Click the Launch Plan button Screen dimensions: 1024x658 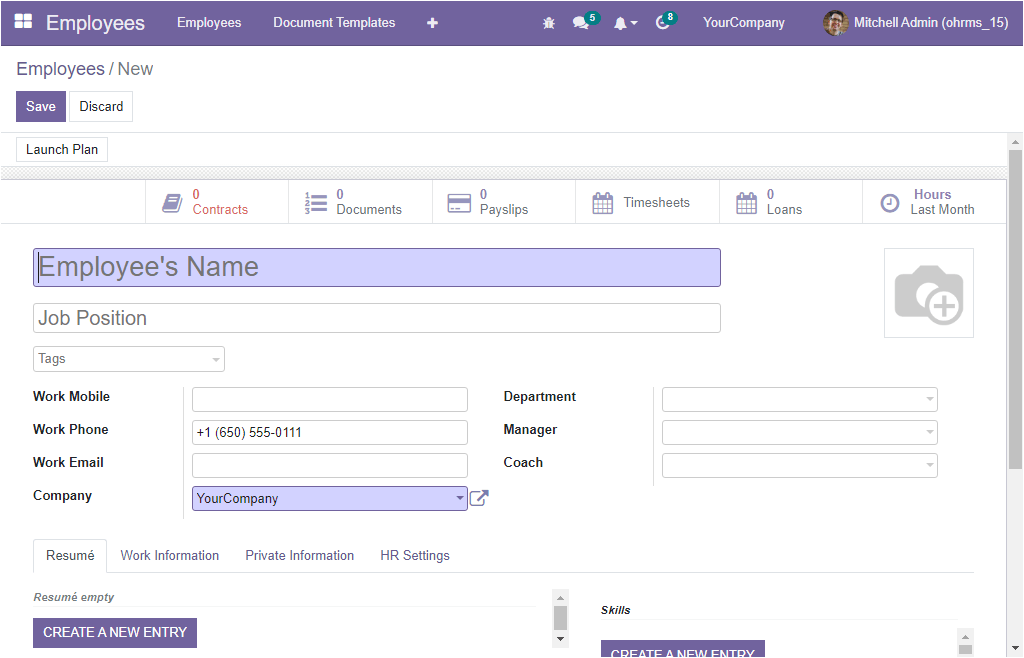point(62,150)
